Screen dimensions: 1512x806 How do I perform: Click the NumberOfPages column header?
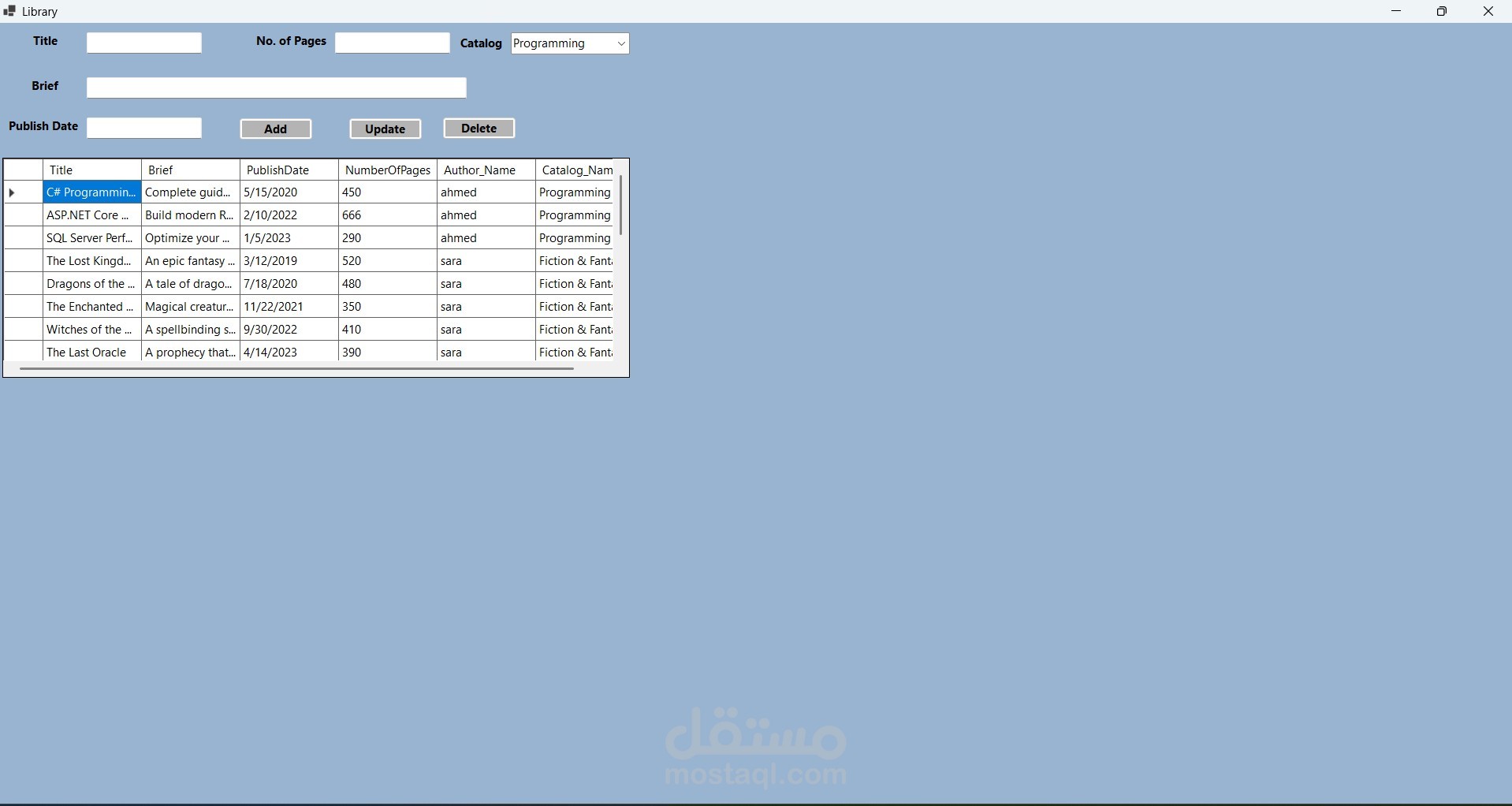pyautogui.click(x=386, y=170)
